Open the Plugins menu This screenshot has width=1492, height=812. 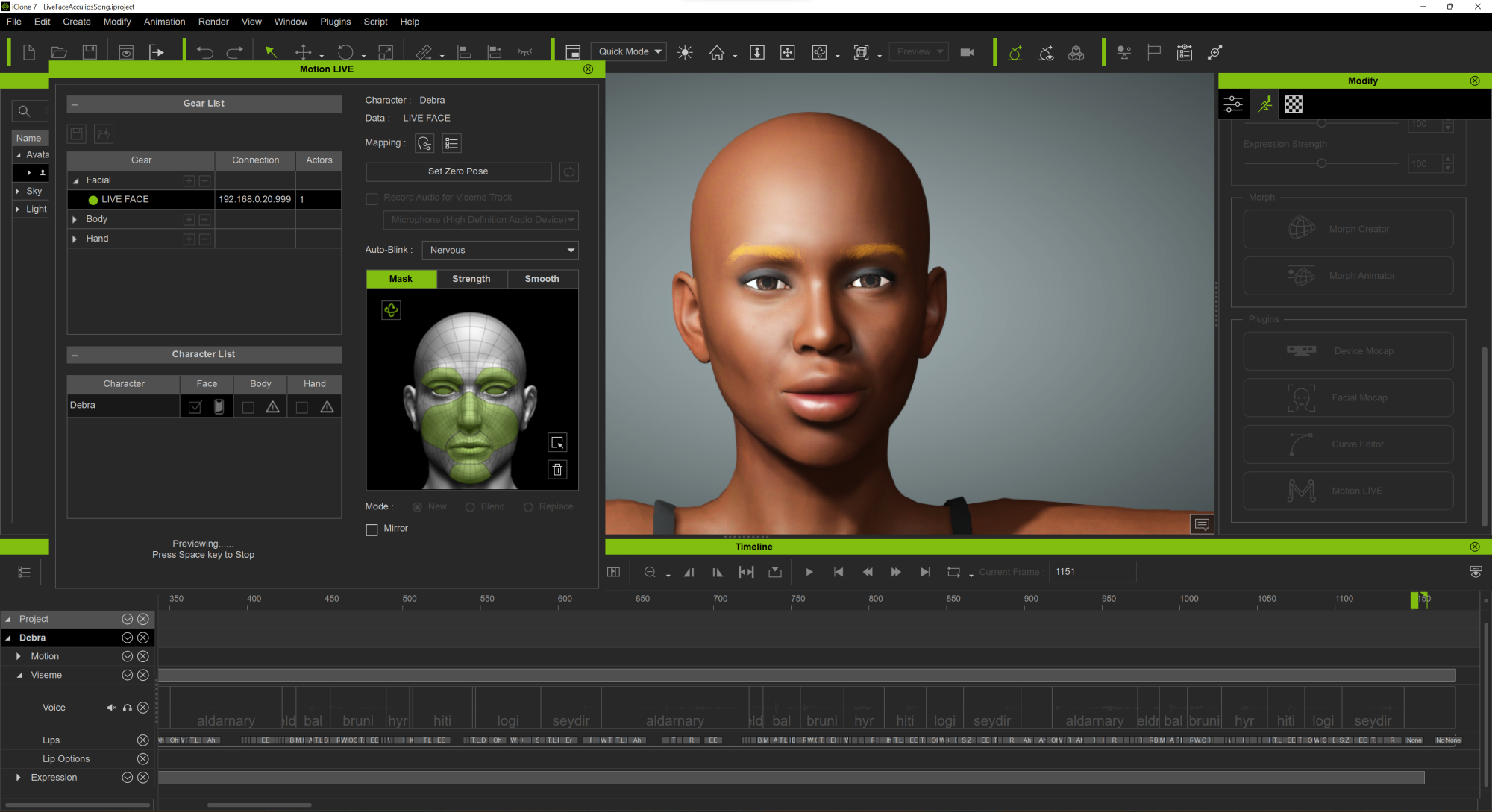[335, 22]
